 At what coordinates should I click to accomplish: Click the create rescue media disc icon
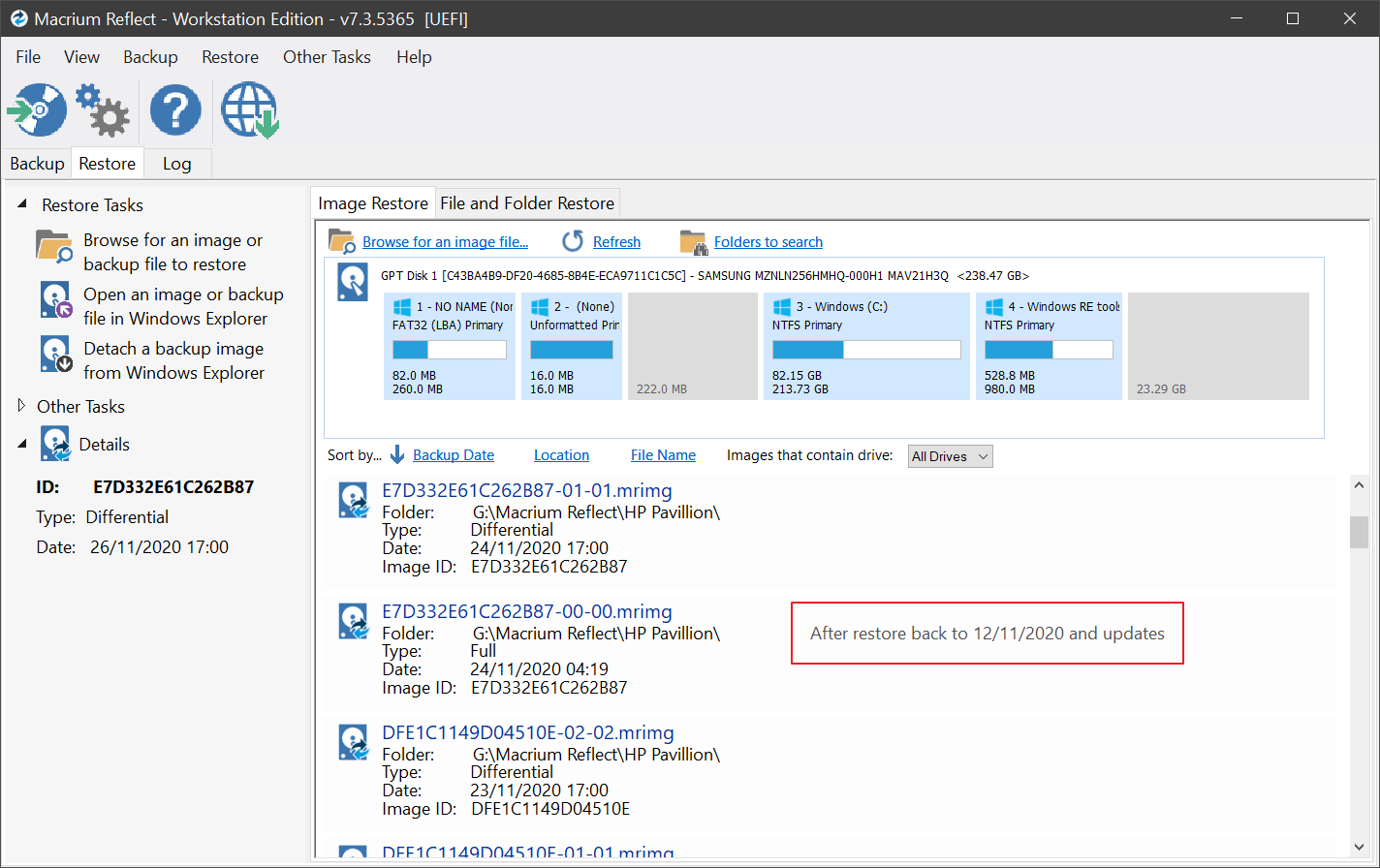pyautogui.click(x=37, y=109)
